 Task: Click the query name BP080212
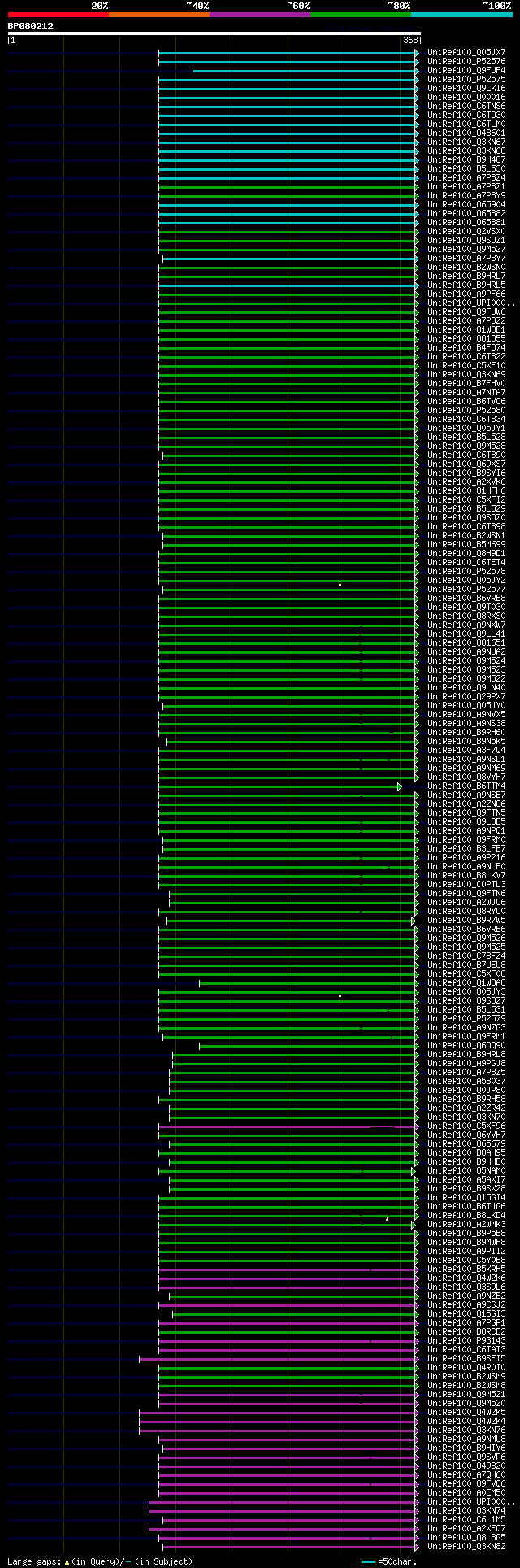pos(31,26)
